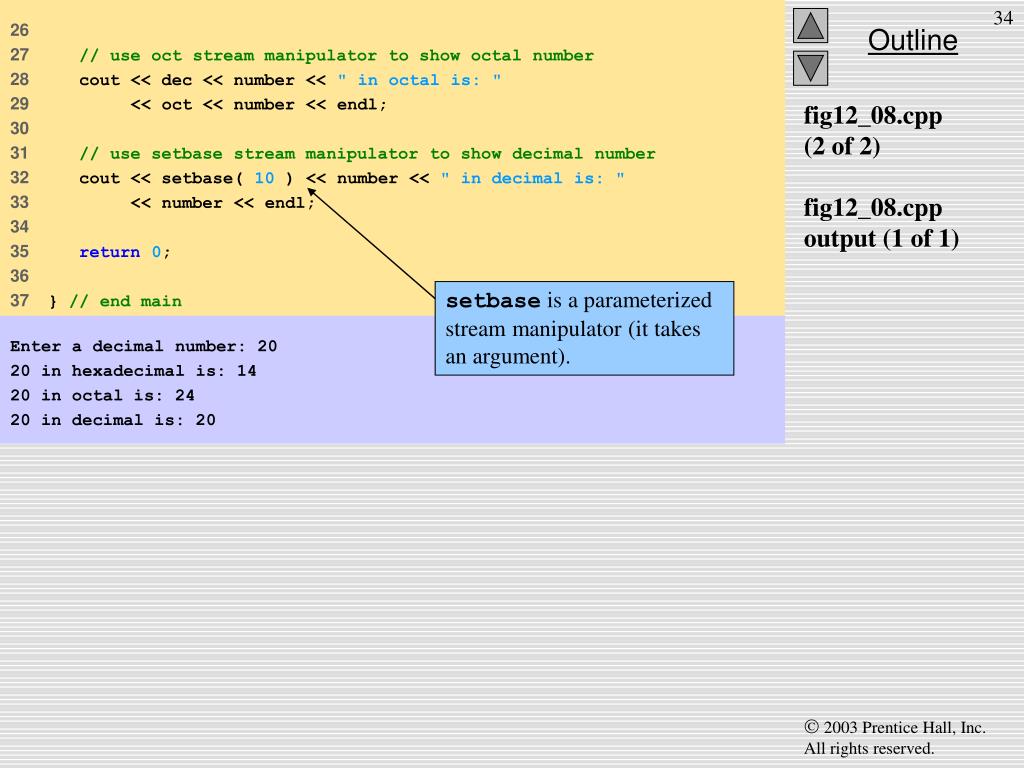
Task: Click the down arrow navigation button
Action: 810,69
